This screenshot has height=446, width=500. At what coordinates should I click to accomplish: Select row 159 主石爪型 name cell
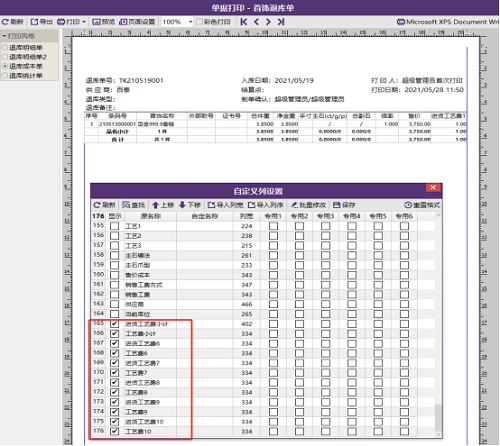(150, 266)
